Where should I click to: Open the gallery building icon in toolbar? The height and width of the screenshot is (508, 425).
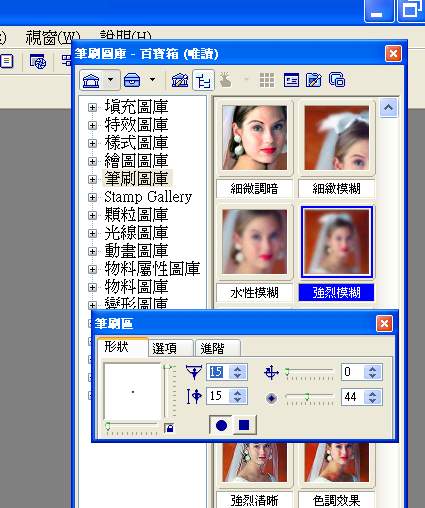[91, 80]
